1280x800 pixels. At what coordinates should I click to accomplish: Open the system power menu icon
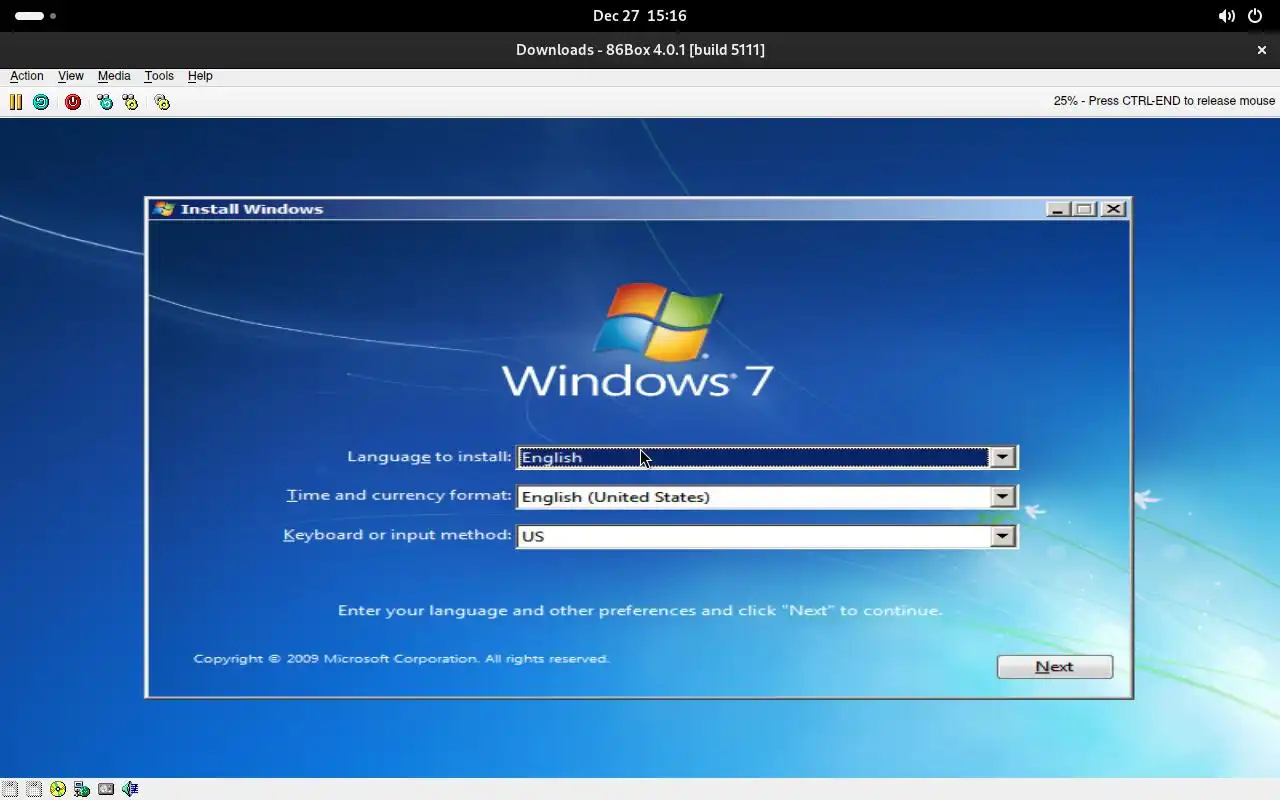(1257, 16)
